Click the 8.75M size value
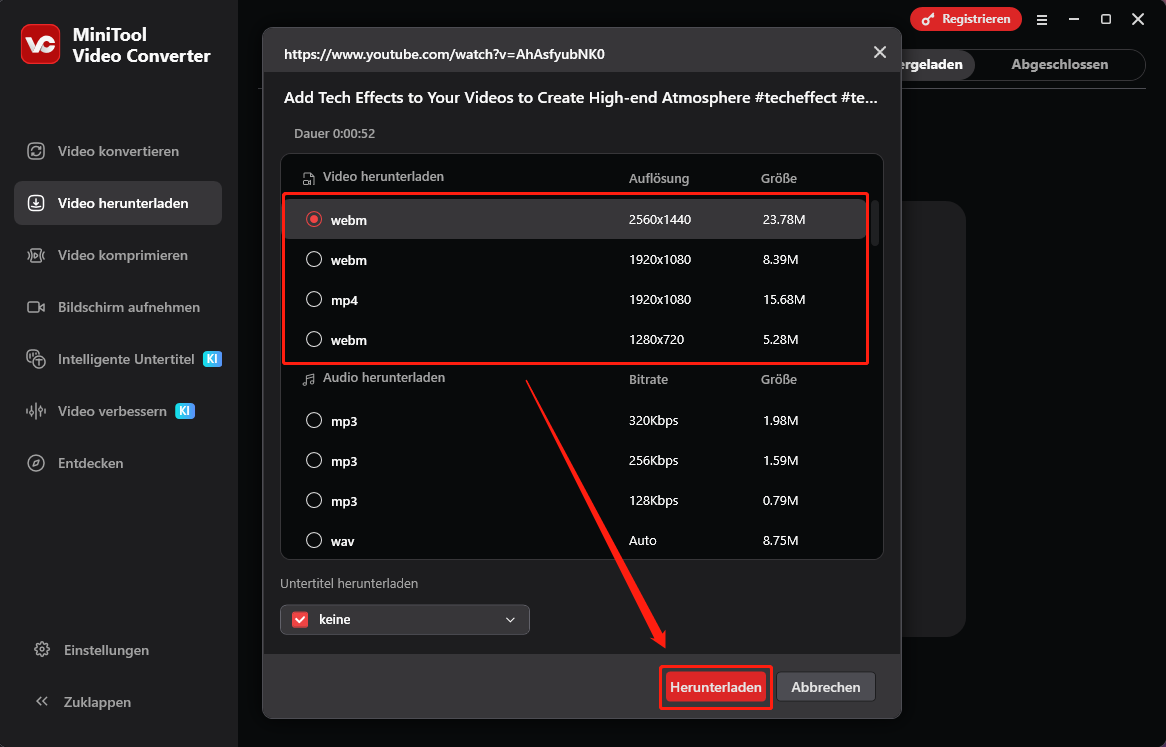 780,540
